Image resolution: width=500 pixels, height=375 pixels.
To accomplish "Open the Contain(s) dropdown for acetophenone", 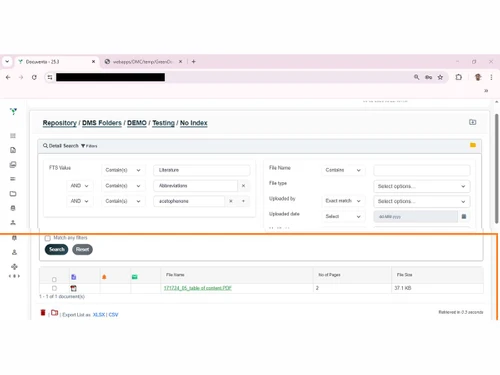I will pyautogui.click(x=123, y=201).
